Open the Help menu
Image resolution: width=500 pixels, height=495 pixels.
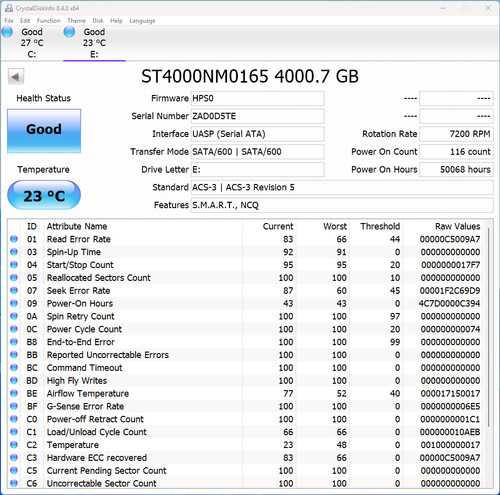click(x=116, y=21)
